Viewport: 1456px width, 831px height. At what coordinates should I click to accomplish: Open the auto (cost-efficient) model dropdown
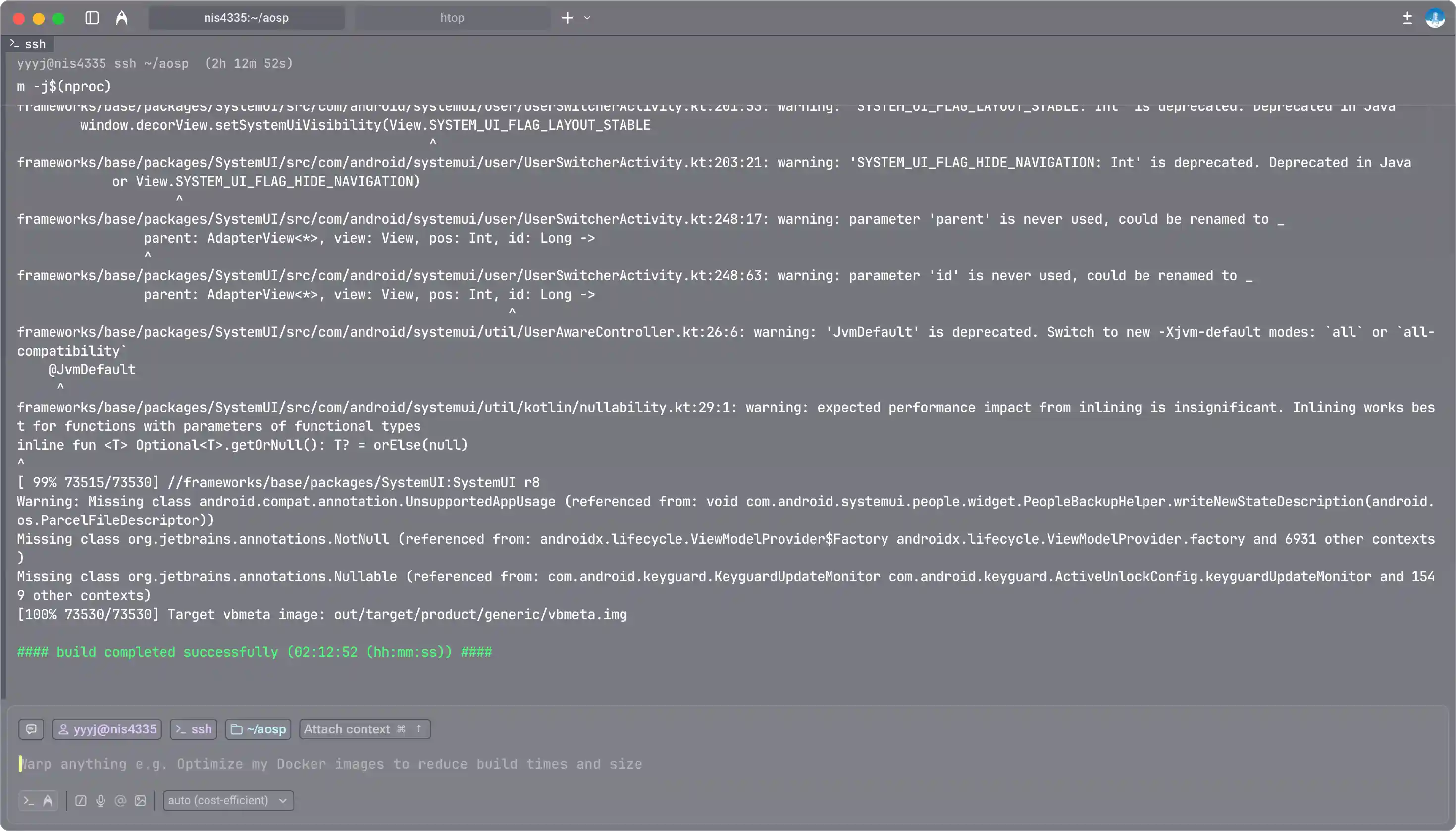pos(228,800)
